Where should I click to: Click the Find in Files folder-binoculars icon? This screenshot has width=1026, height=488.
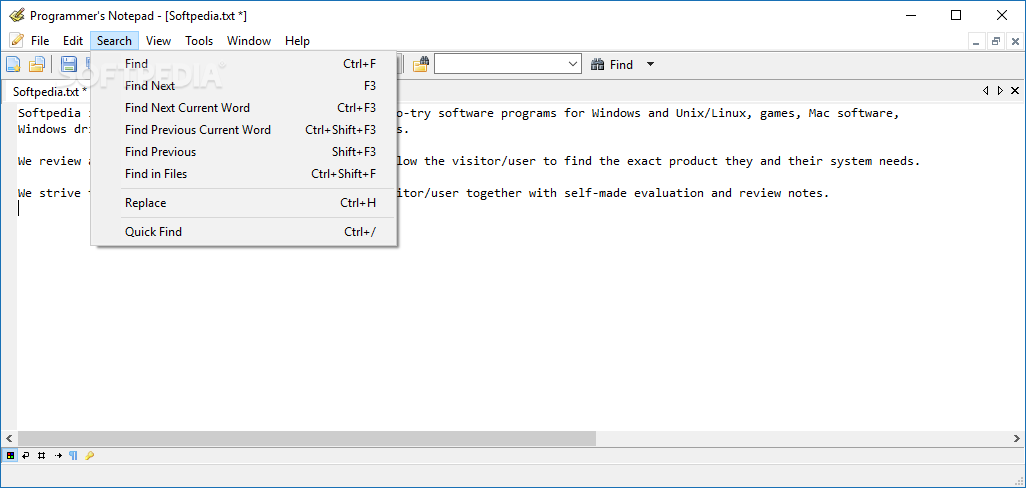tap(421, 64)
